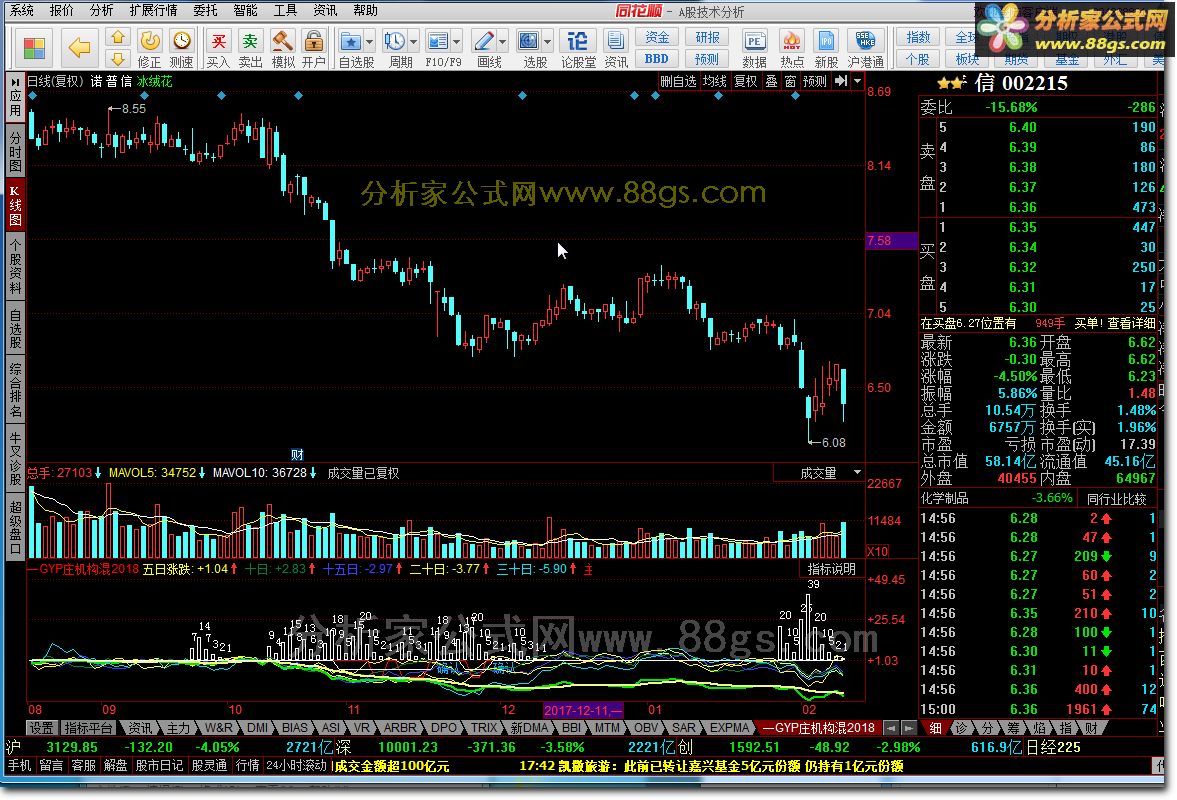Toggle the 复权 price adjustment button
This screenshot has height=800, width=1177.
pyautogui.click(x=745, y=81)
